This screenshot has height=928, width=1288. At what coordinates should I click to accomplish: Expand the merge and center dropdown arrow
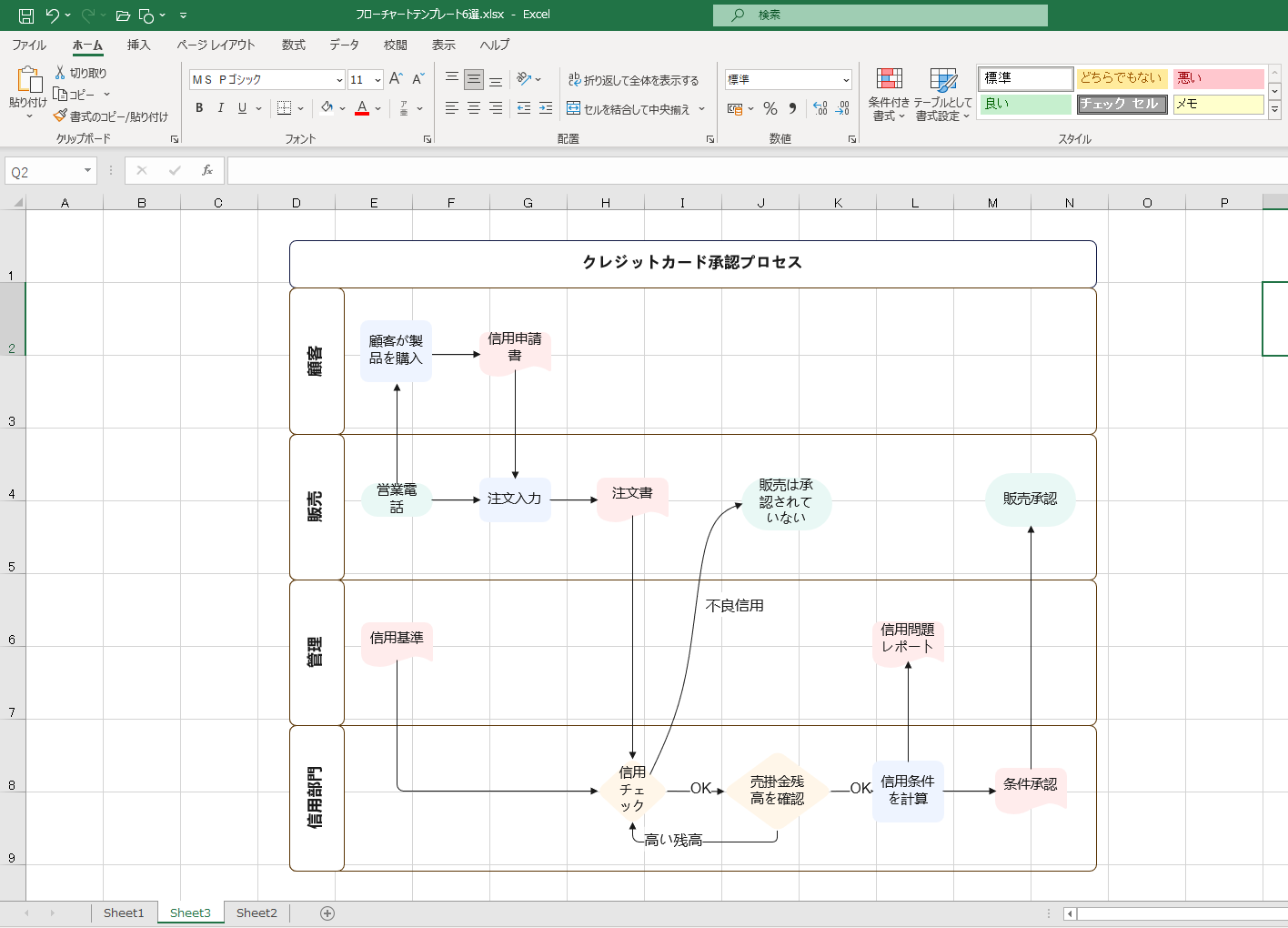click(702, 108)
